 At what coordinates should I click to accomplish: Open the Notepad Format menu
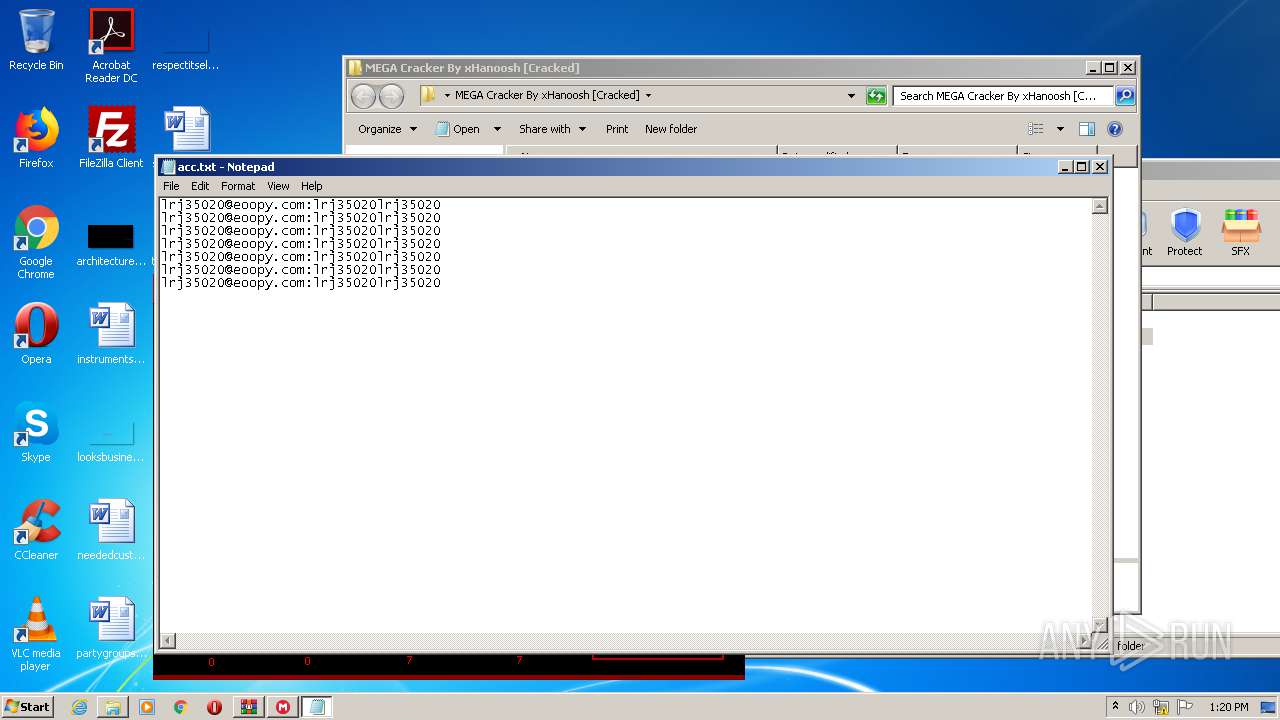(238, 186)
